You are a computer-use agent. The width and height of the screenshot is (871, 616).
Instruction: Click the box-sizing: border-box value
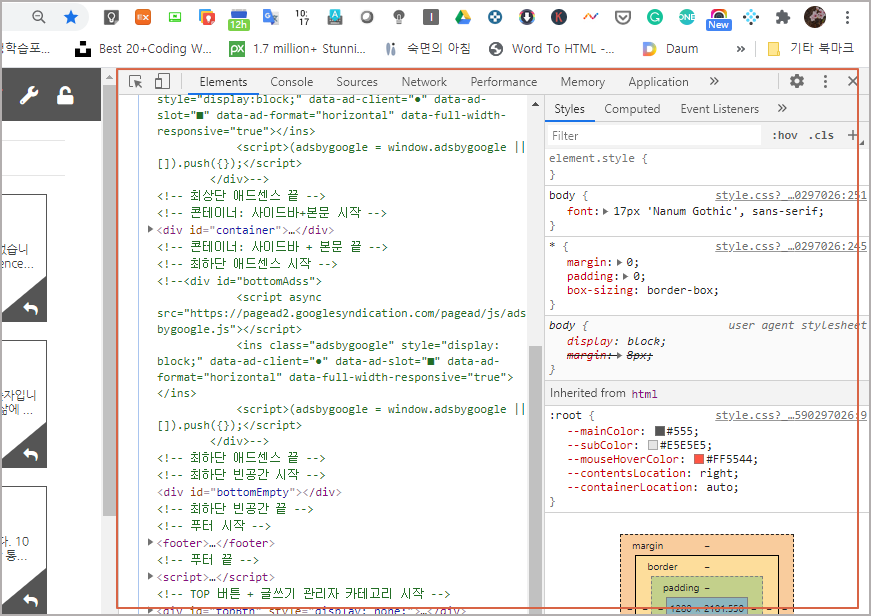click(683, 290)
